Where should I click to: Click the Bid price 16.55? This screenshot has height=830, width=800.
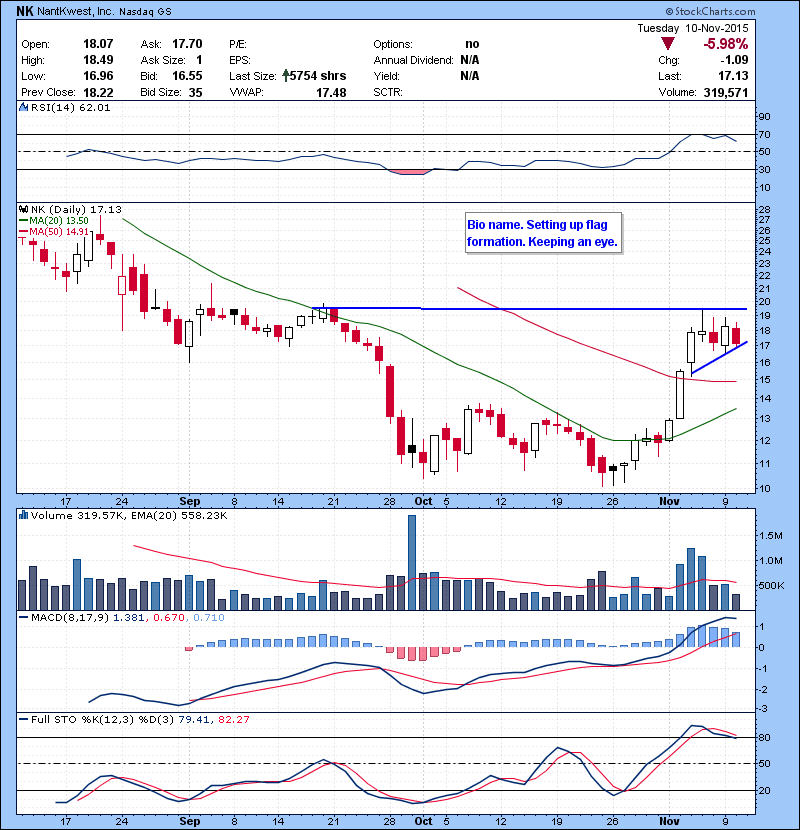(x=187, y=76)
